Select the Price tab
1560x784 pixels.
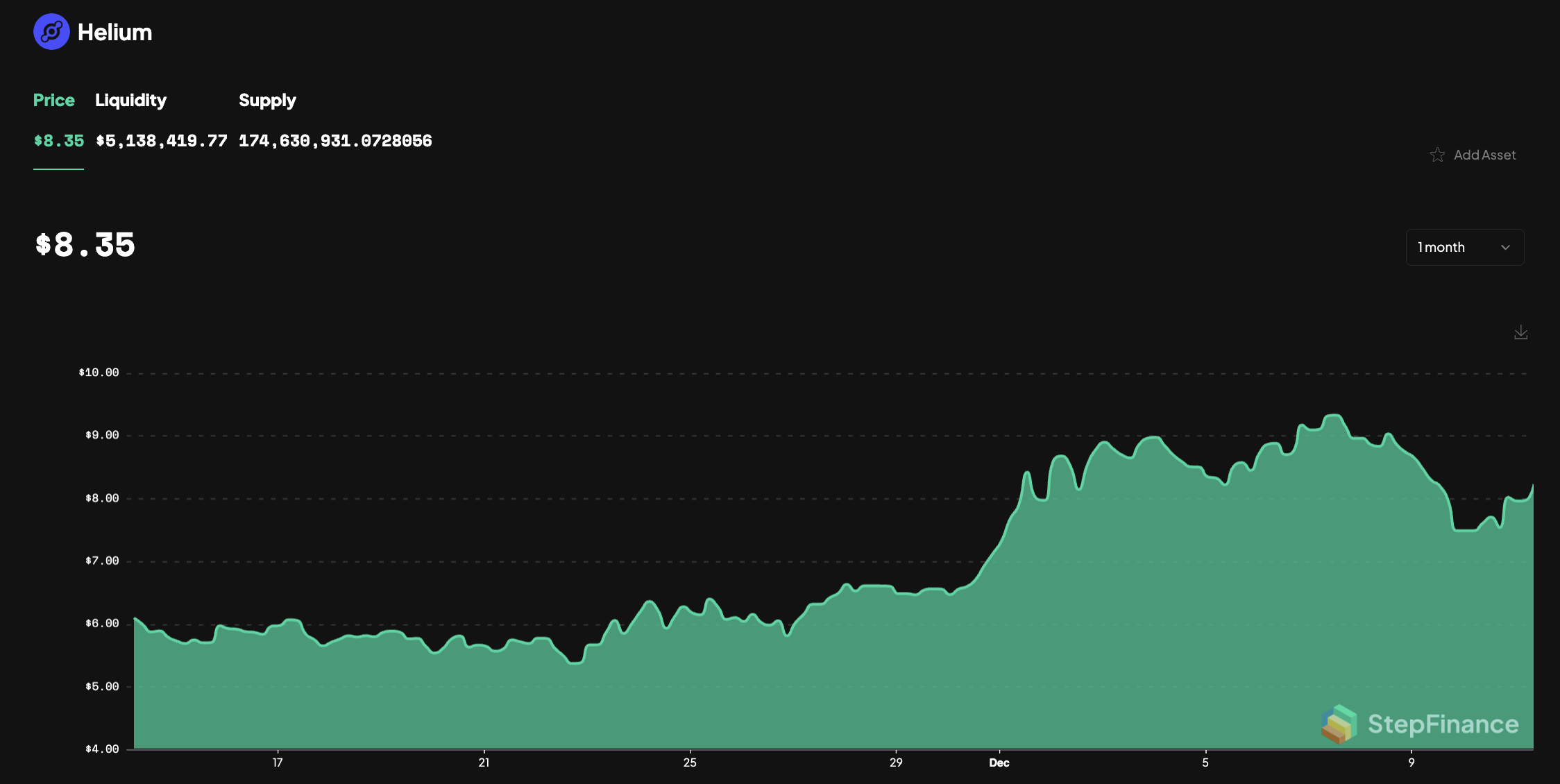[53, 100]
